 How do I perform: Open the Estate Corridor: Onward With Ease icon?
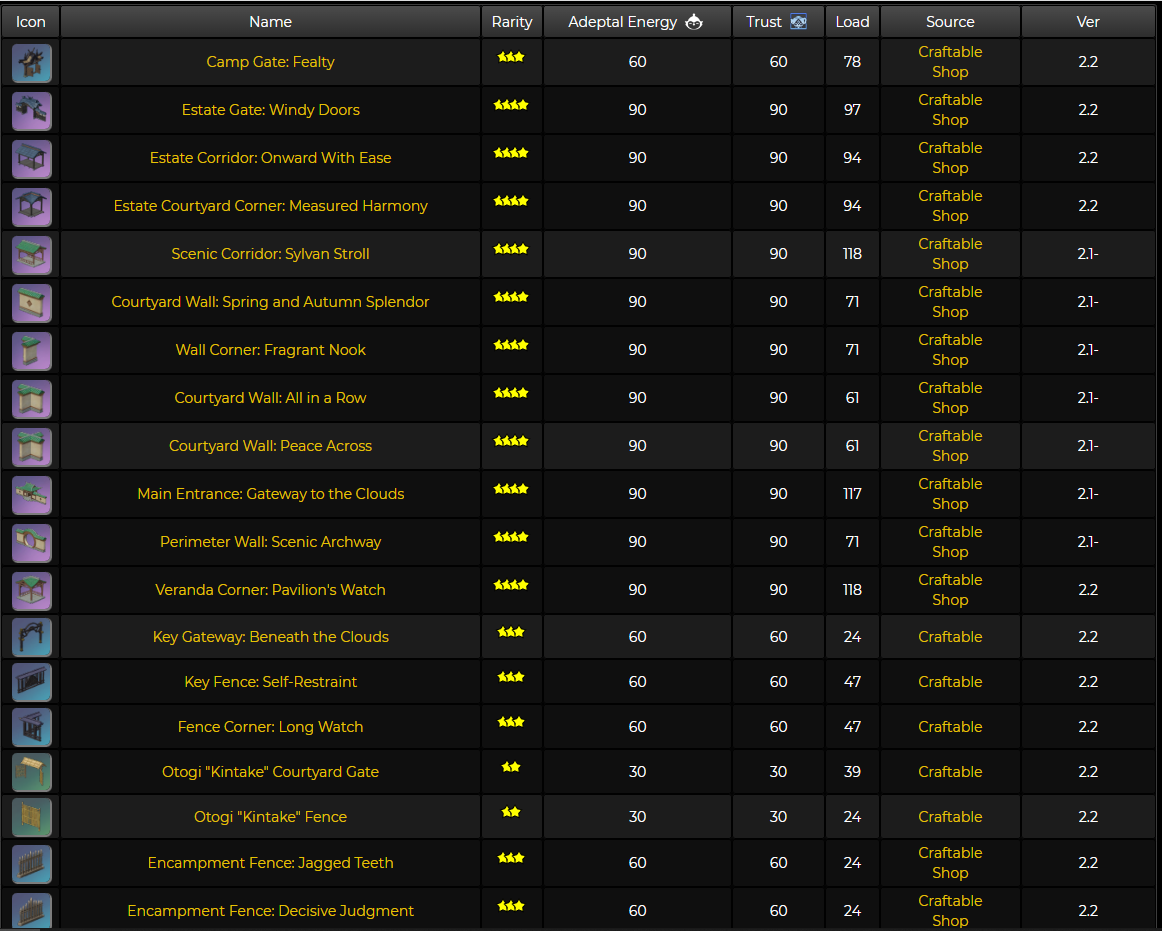point(32,159)
